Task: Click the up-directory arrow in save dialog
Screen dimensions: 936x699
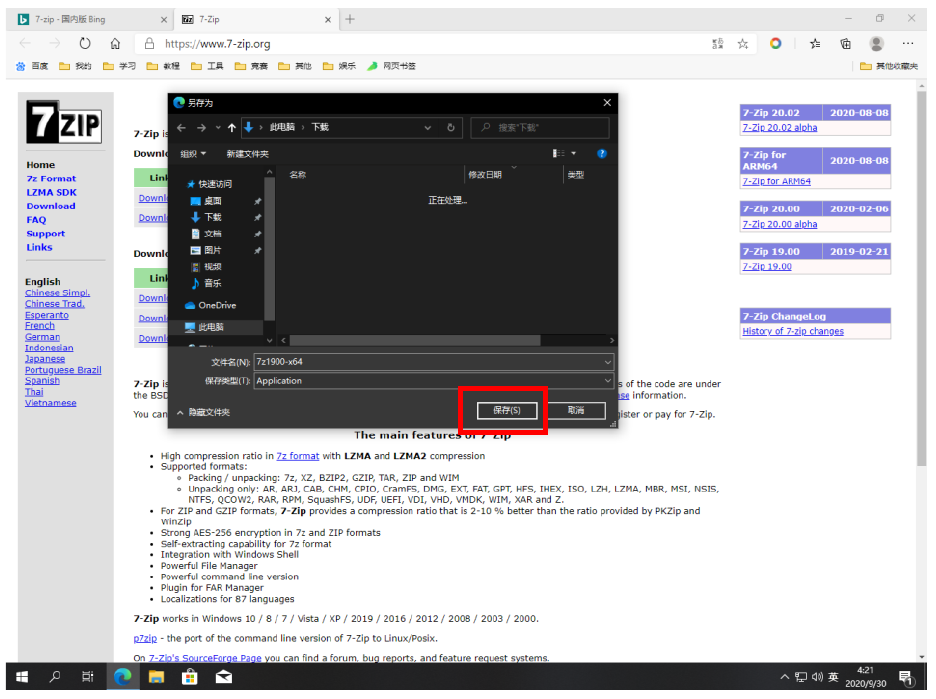Action: click(232, 128)
